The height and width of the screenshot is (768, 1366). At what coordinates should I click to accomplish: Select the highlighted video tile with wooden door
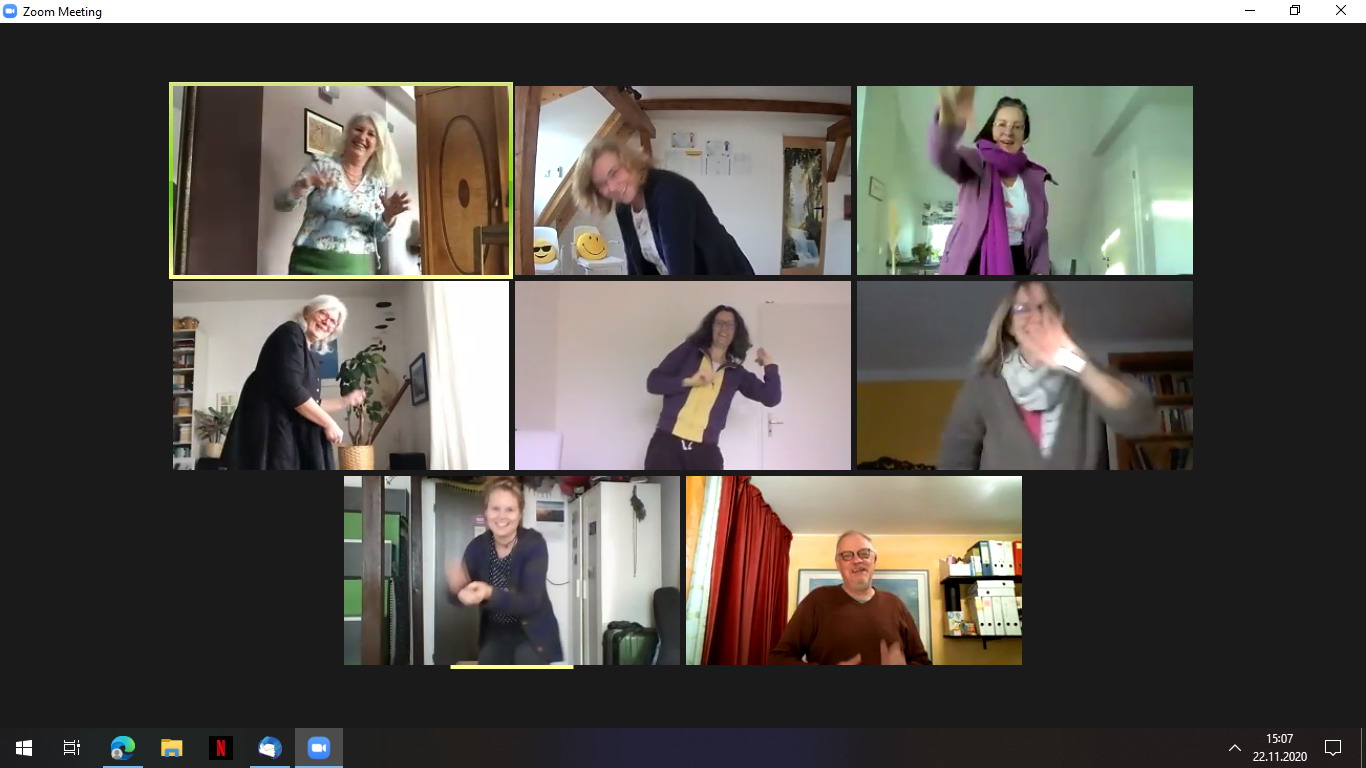tap(341, 180)
